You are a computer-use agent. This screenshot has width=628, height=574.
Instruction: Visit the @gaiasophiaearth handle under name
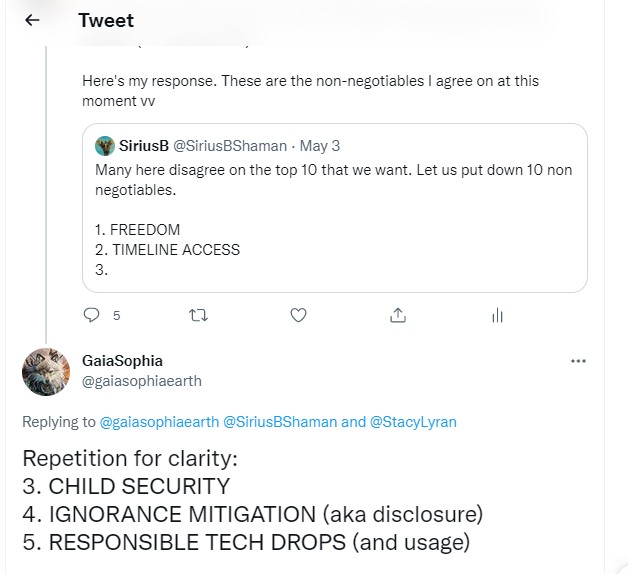click(x=142, y=381)
